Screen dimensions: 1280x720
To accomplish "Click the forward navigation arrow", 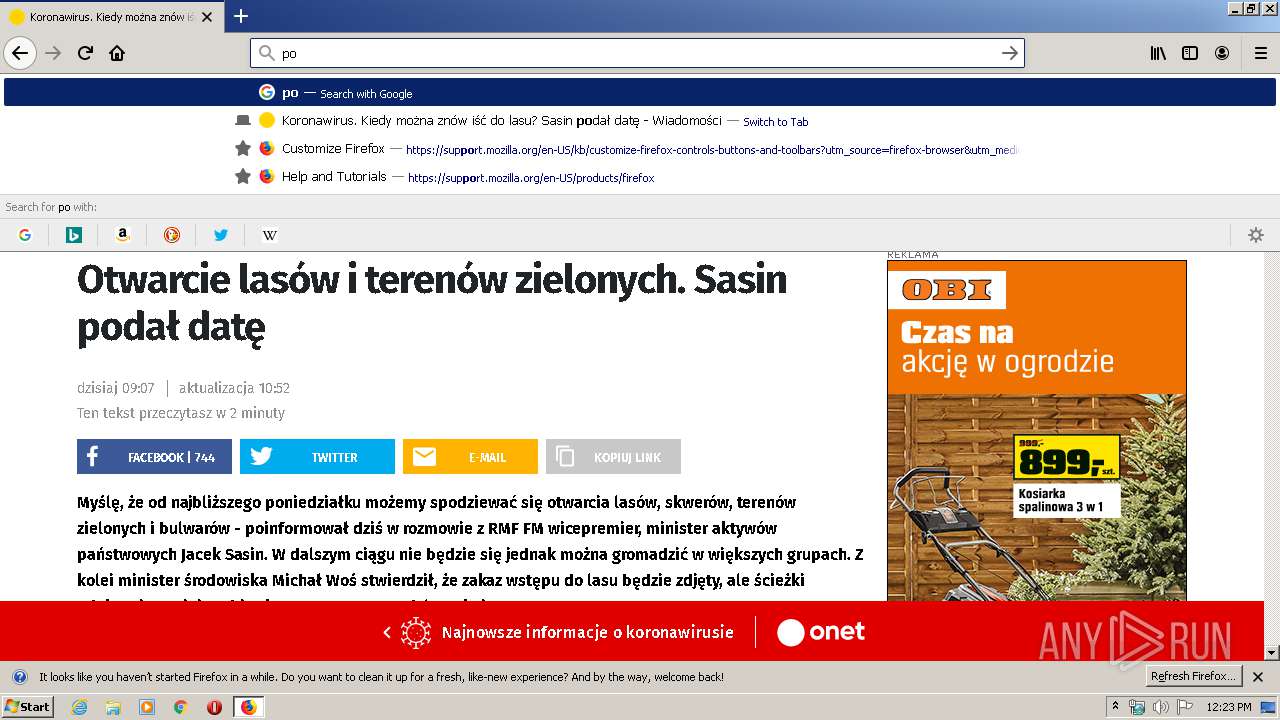I will pos(54,53).
